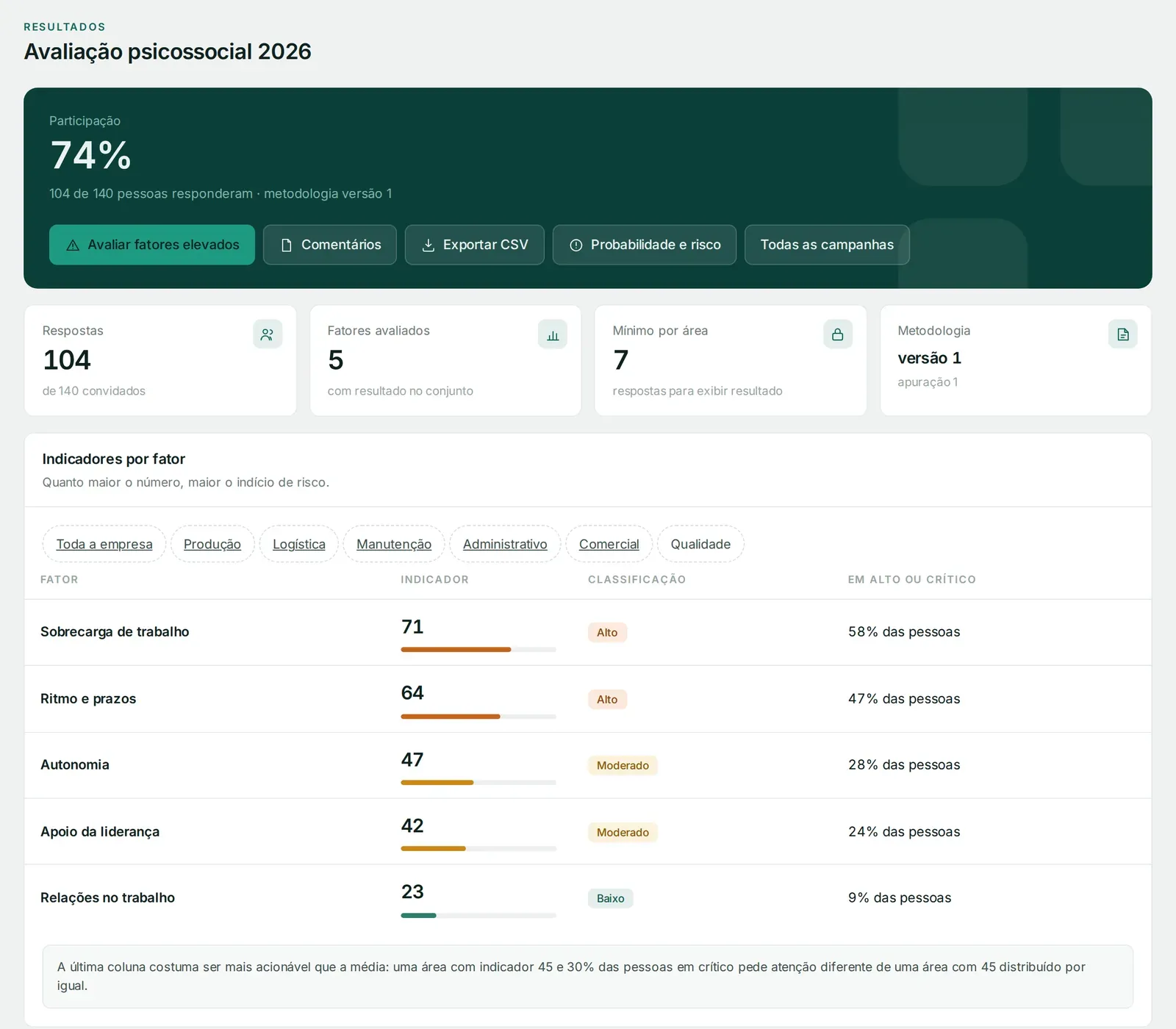
Task: Click the Avaliação psicossocial 2026 heading
Action: pyautogui.click(x=168, y=51)
